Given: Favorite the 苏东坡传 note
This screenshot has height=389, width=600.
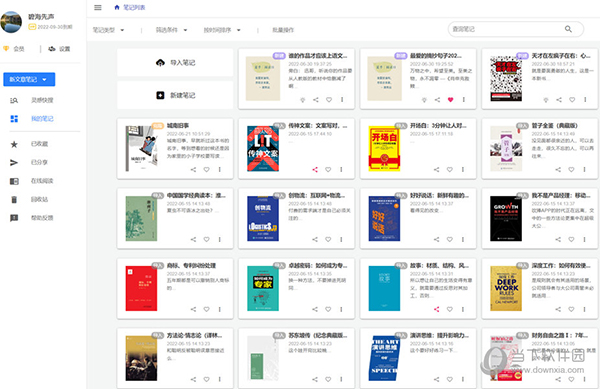Looking at the screenshot, I should coord(328,379).
